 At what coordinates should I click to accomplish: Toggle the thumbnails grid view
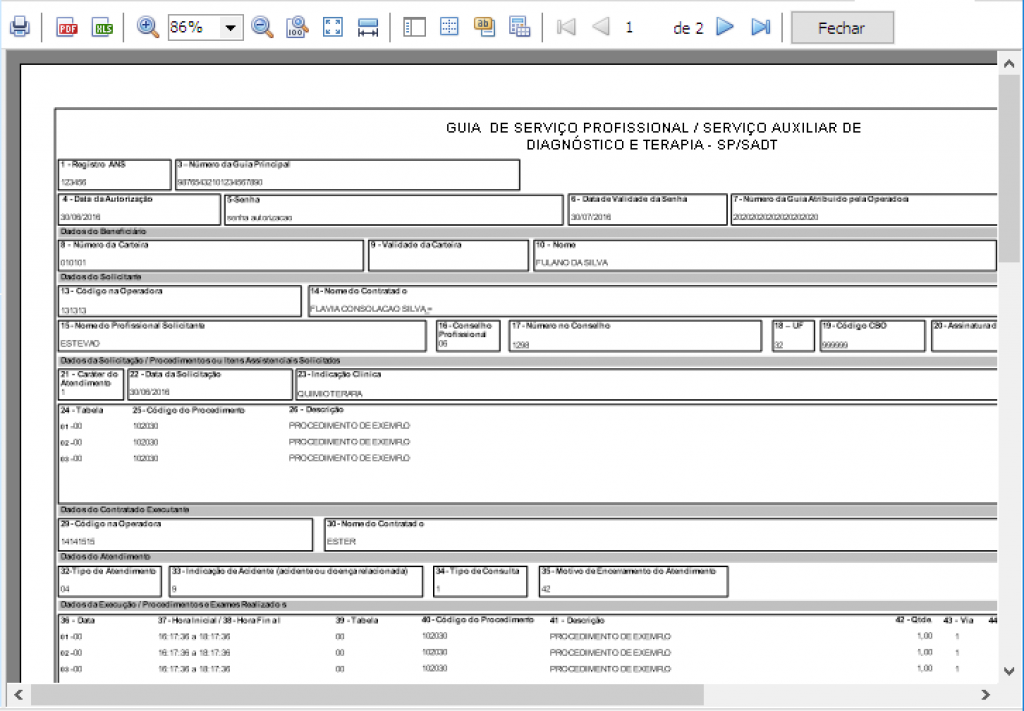click(449, 28)
